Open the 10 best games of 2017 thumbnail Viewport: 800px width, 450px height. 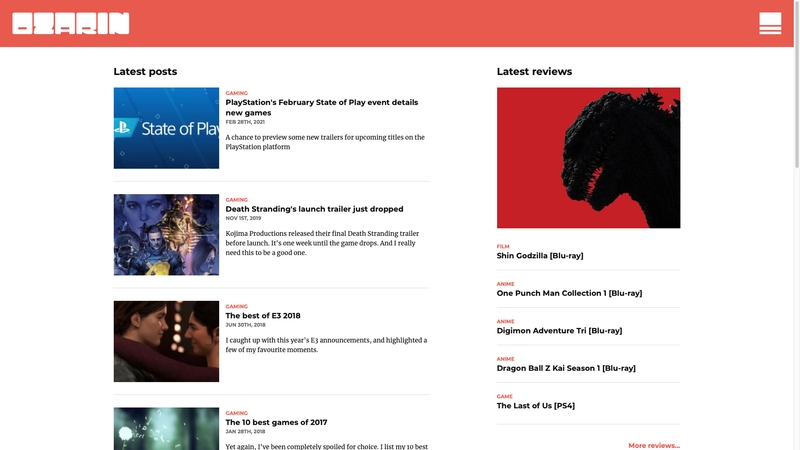pyautogui.click(x=166, y=429)
